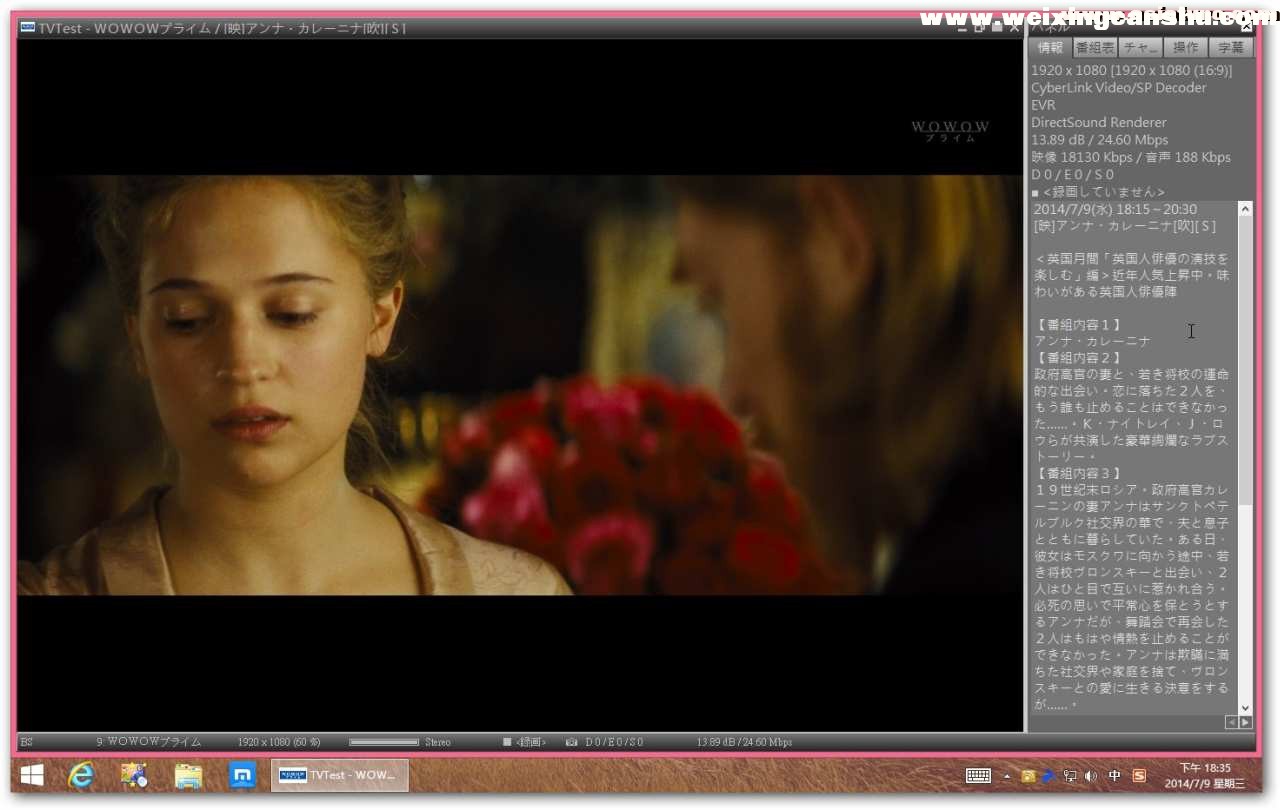
Task: Open the 番組表 panel tab
Action: pos(1095,48)
